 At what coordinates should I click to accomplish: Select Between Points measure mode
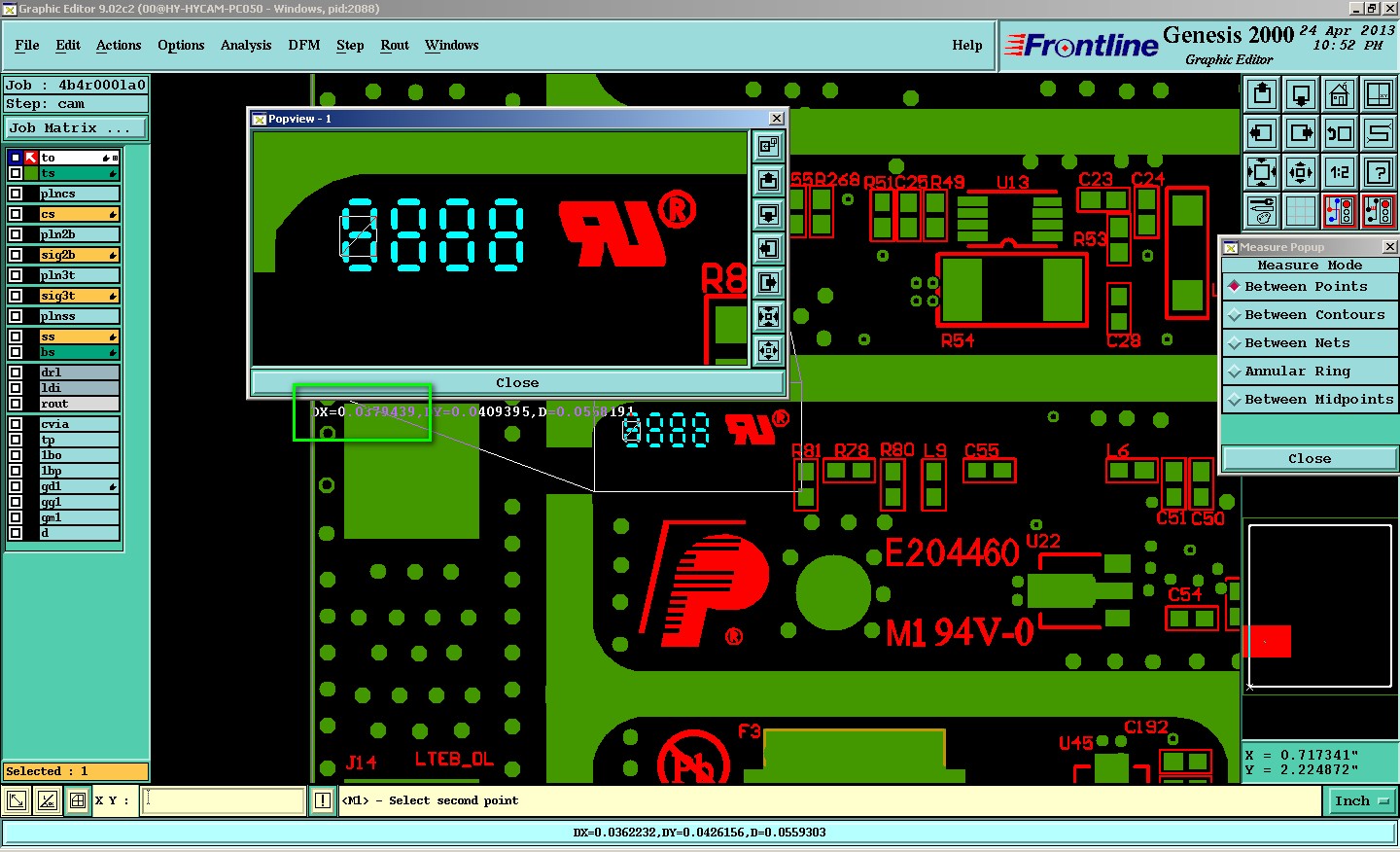pyautogui.click(x=1310, y=287)
